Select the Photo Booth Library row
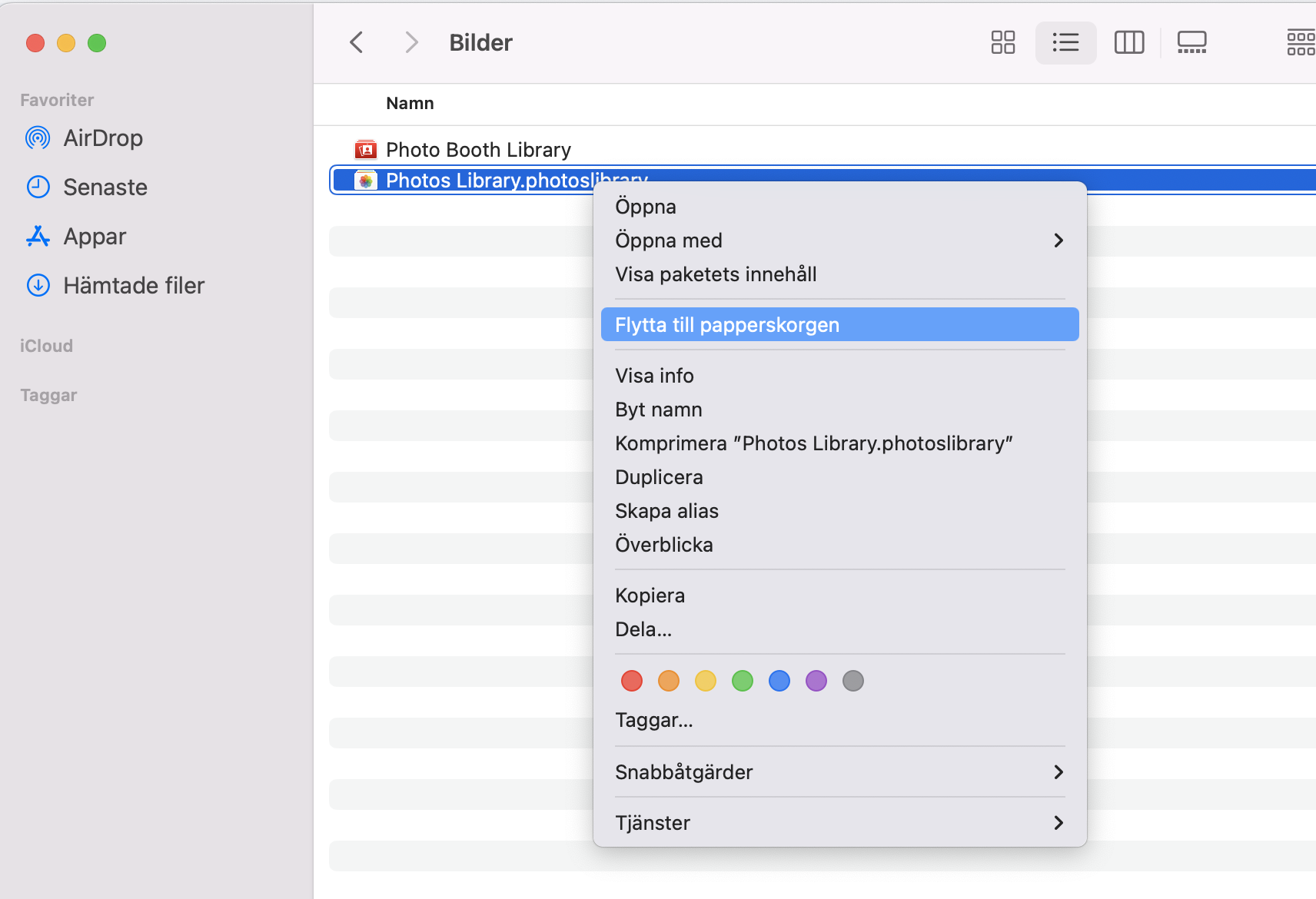Screen dimensions: 1316x899 click(x=822, y=149)
